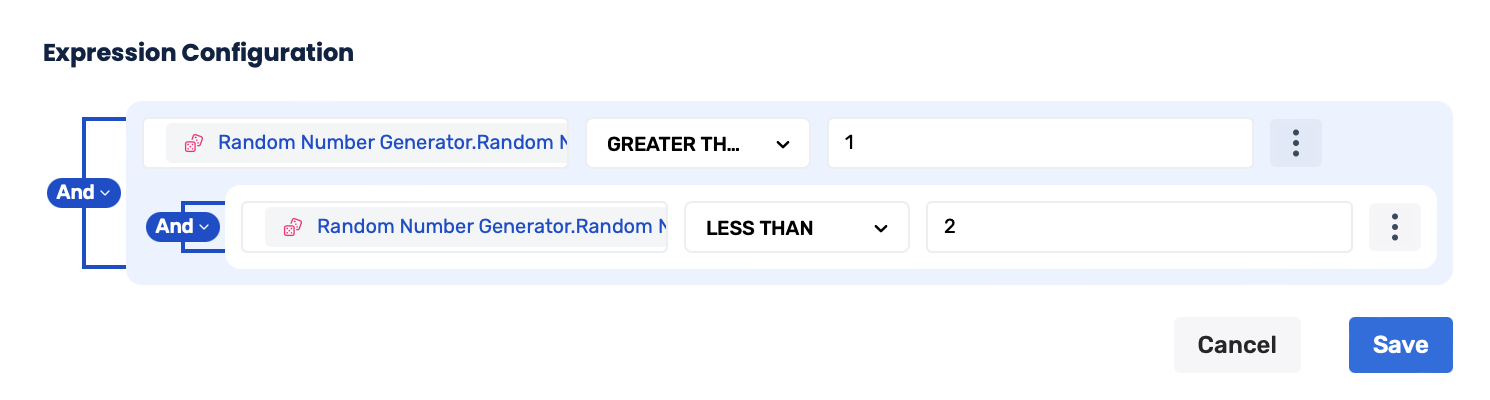Change the outer And logical operator
Screen dimensions: 1490x400
tap(83, 193)
